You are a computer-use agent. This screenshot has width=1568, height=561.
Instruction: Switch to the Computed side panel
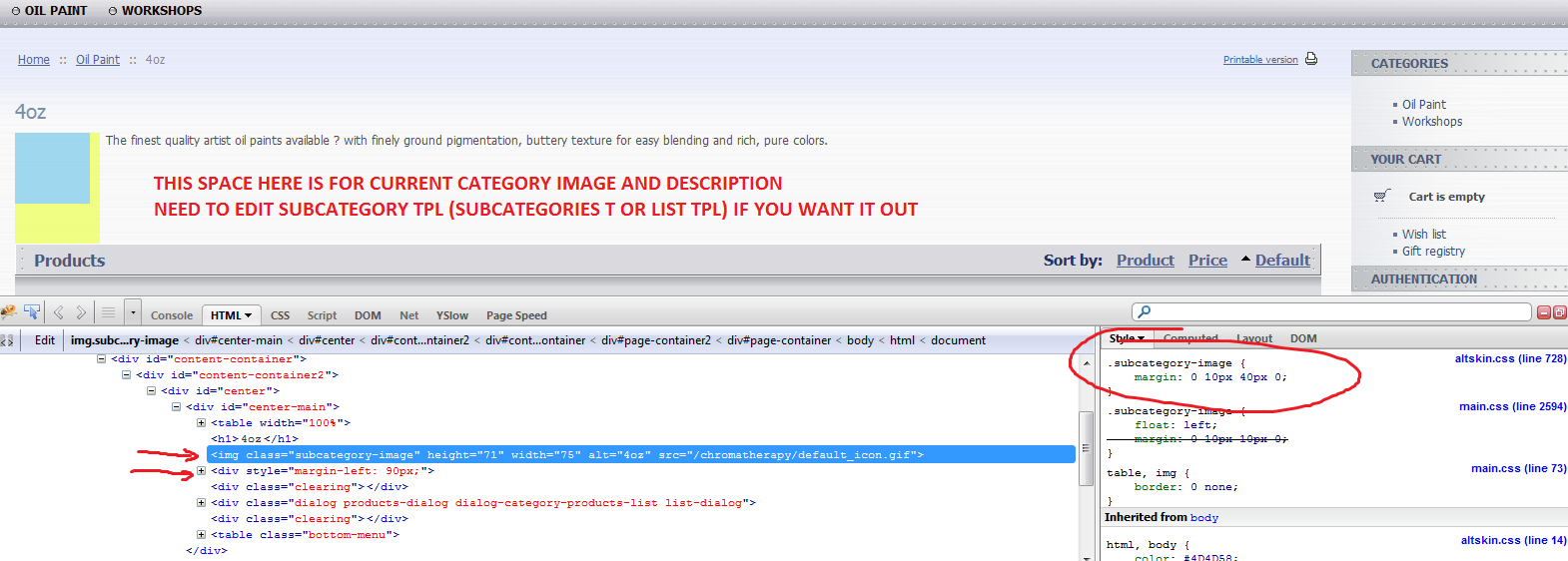point(1190,338)
